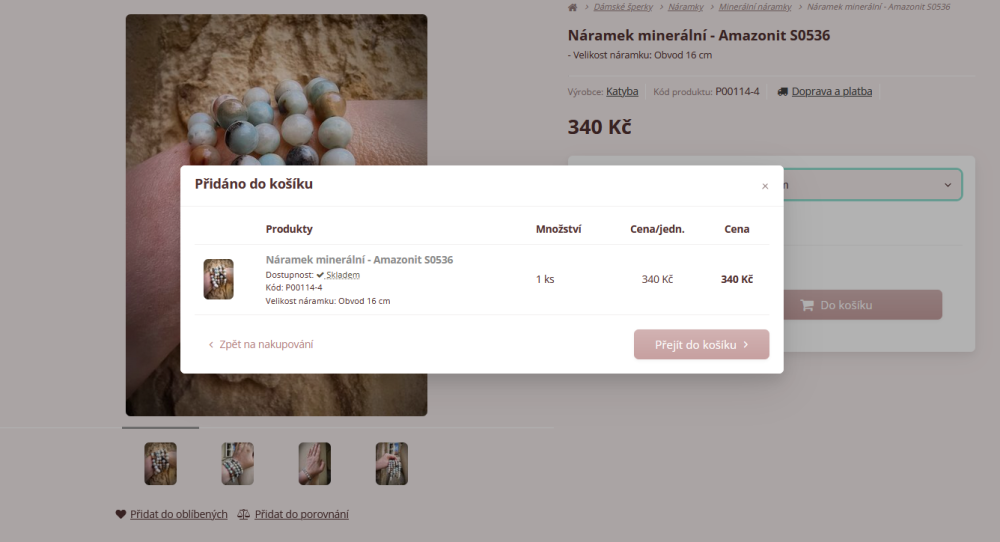Open manufacturer Katyba link
The height and width of the screenshot is (542, 1000).
coord(622,92)
